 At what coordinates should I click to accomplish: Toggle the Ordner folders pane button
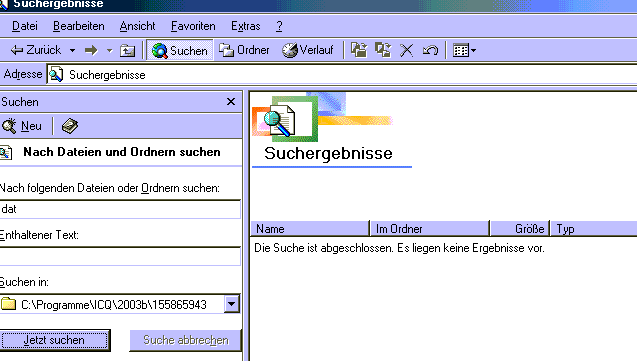point(244,50)
